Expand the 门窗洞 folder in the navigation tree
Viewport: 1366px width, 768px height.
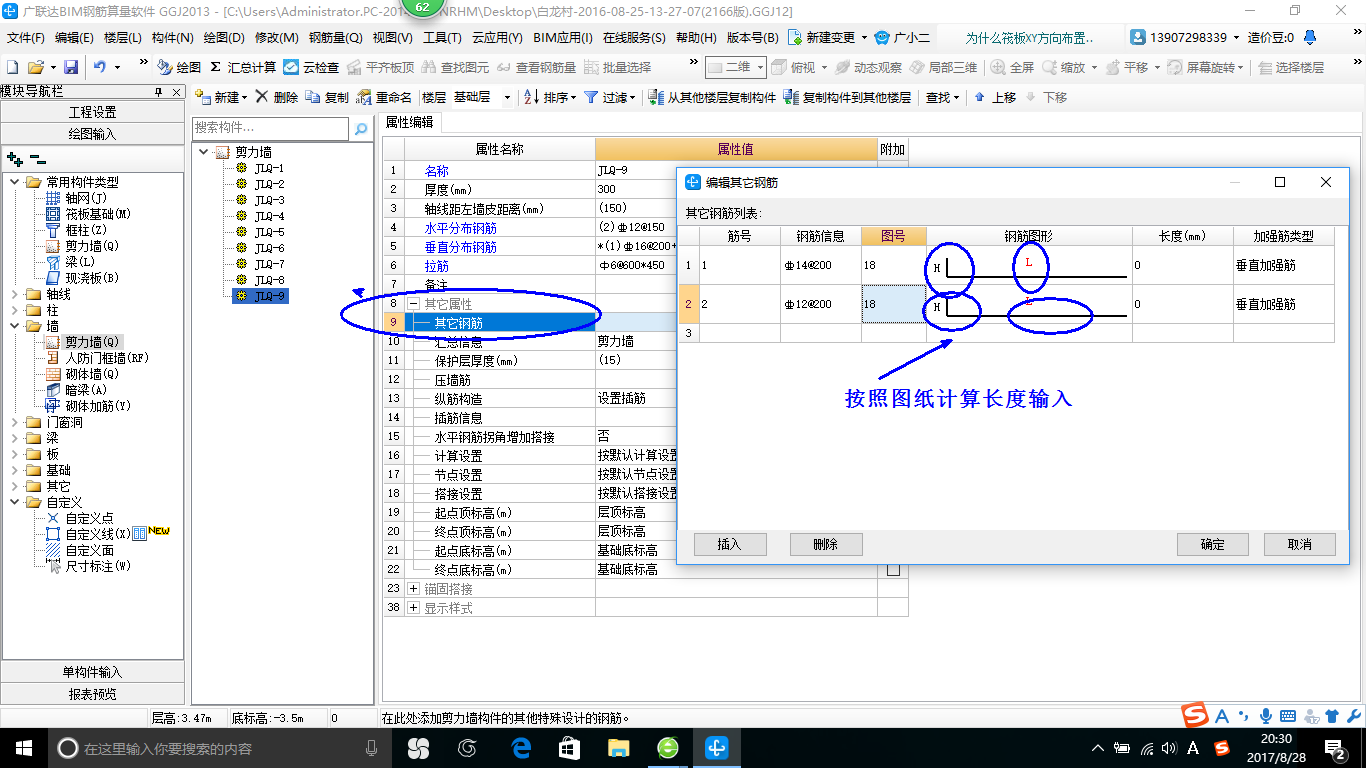click(14, 422)
